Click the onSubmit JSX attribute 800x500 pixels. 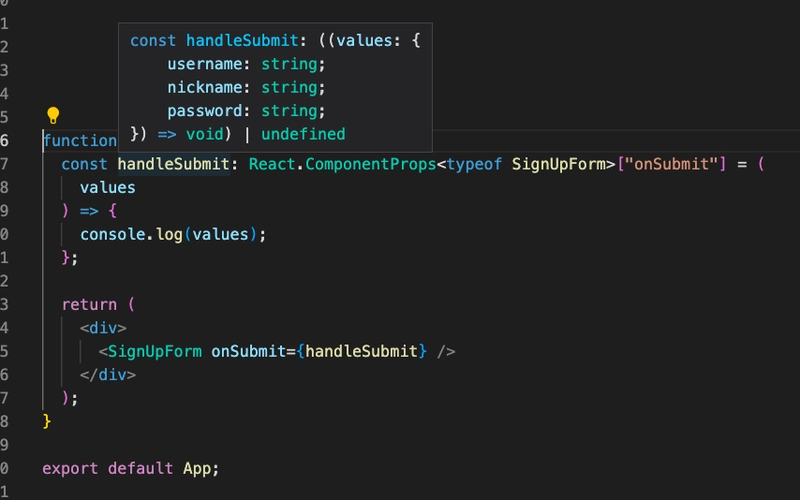click(x=248, y=352)
